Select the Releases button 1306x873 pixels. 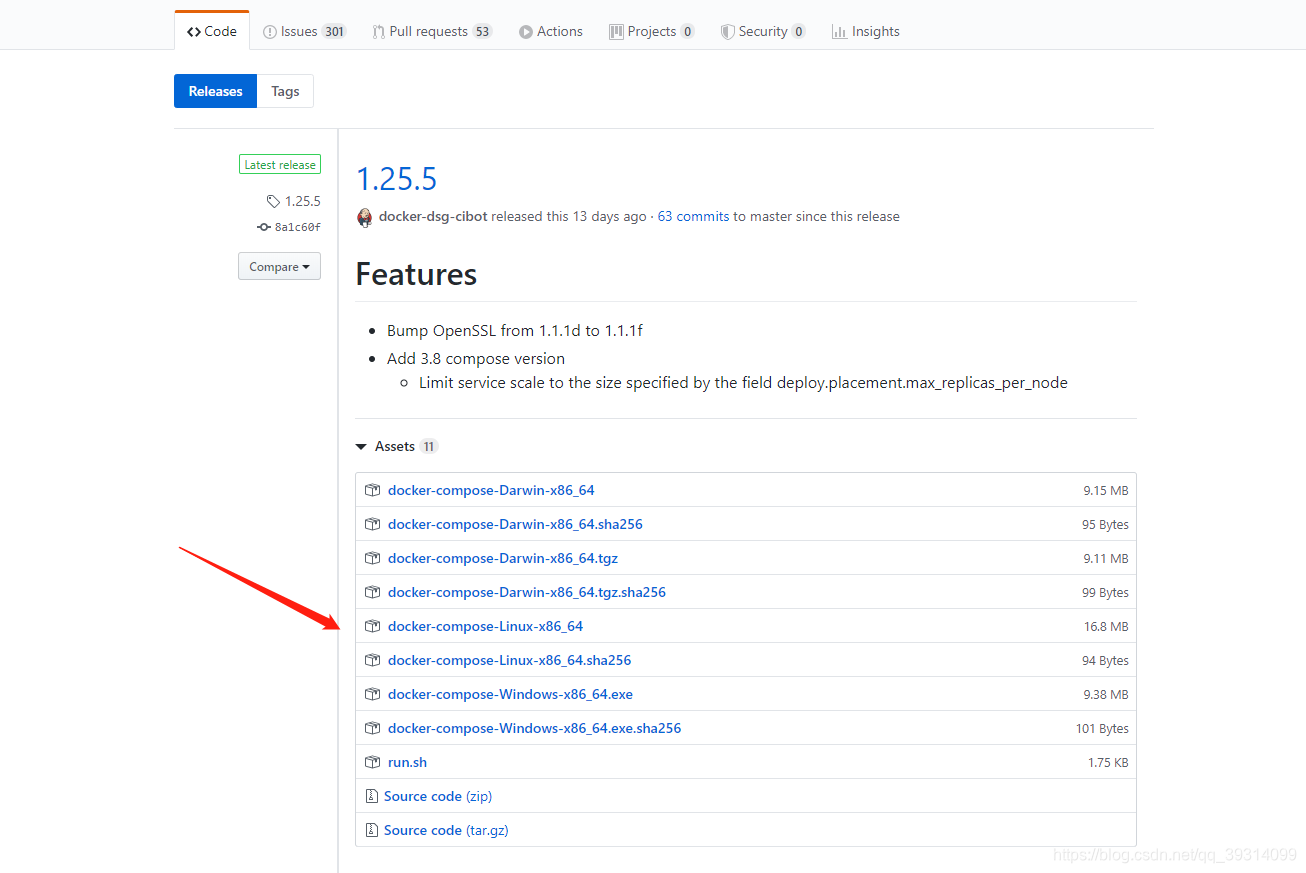pos(215,91)
